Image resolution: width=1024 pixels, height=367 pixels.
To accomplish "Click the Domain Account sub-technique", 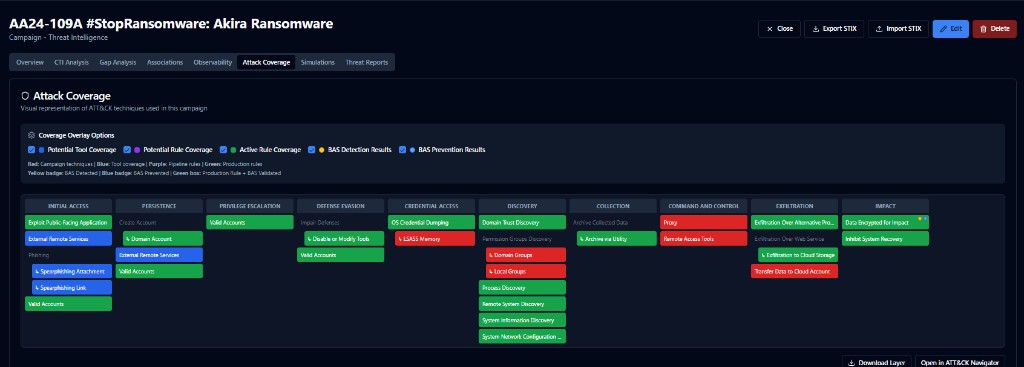I will click(163, 239).
